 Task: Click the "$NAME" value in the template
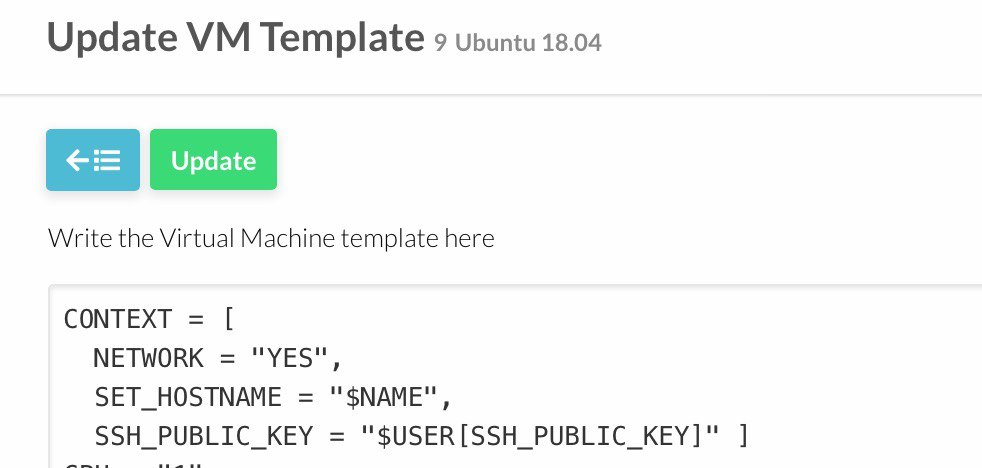point(383,398)
